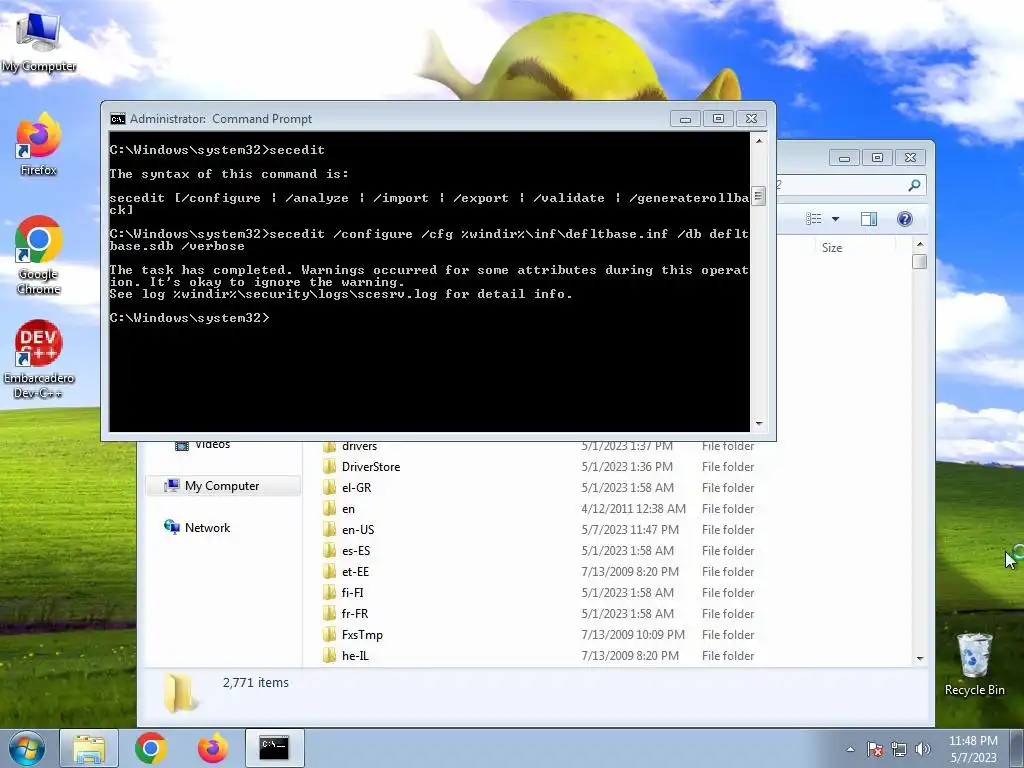The image size is (1024, 768).
Task: Launch Firefox from desktop shortcut
Action: (39, 145)
